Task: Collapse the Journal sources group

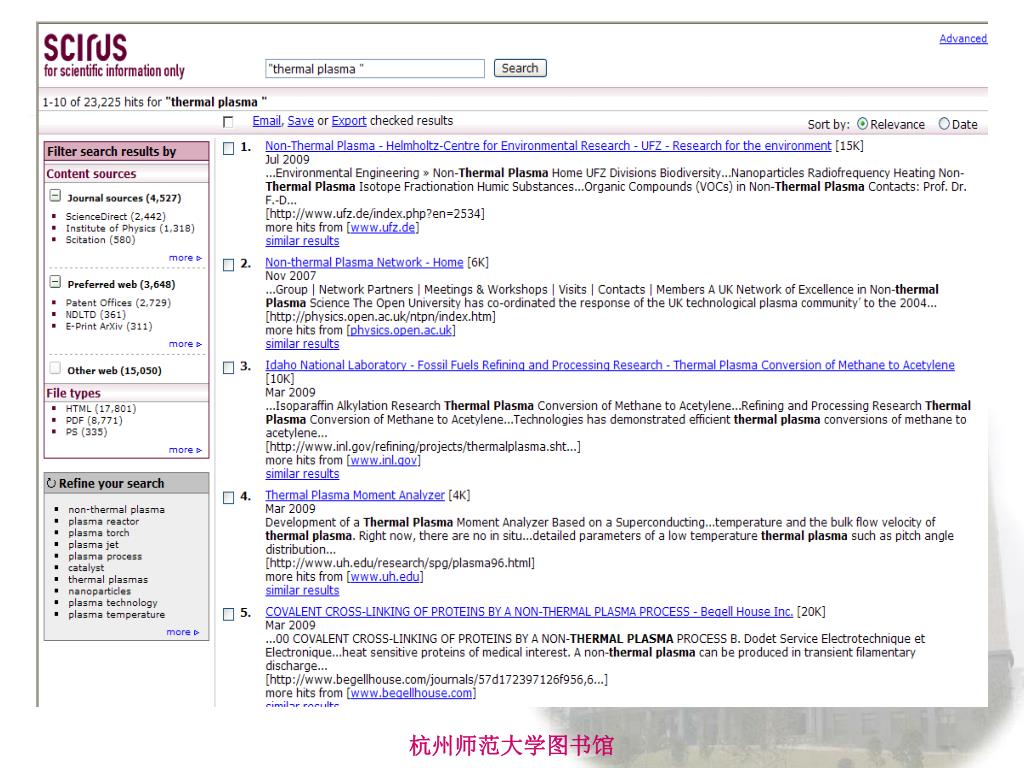Action: tap(56, 196)
